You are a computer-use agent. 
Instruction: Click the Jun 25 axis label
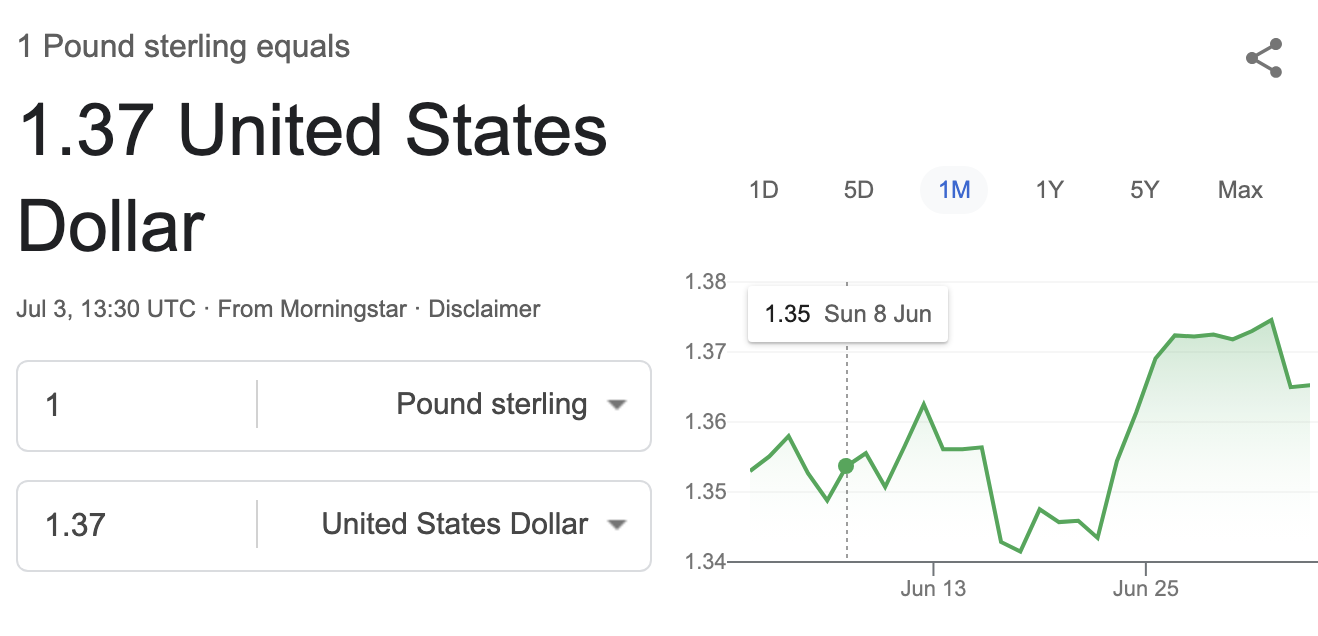coord(1145,588)
